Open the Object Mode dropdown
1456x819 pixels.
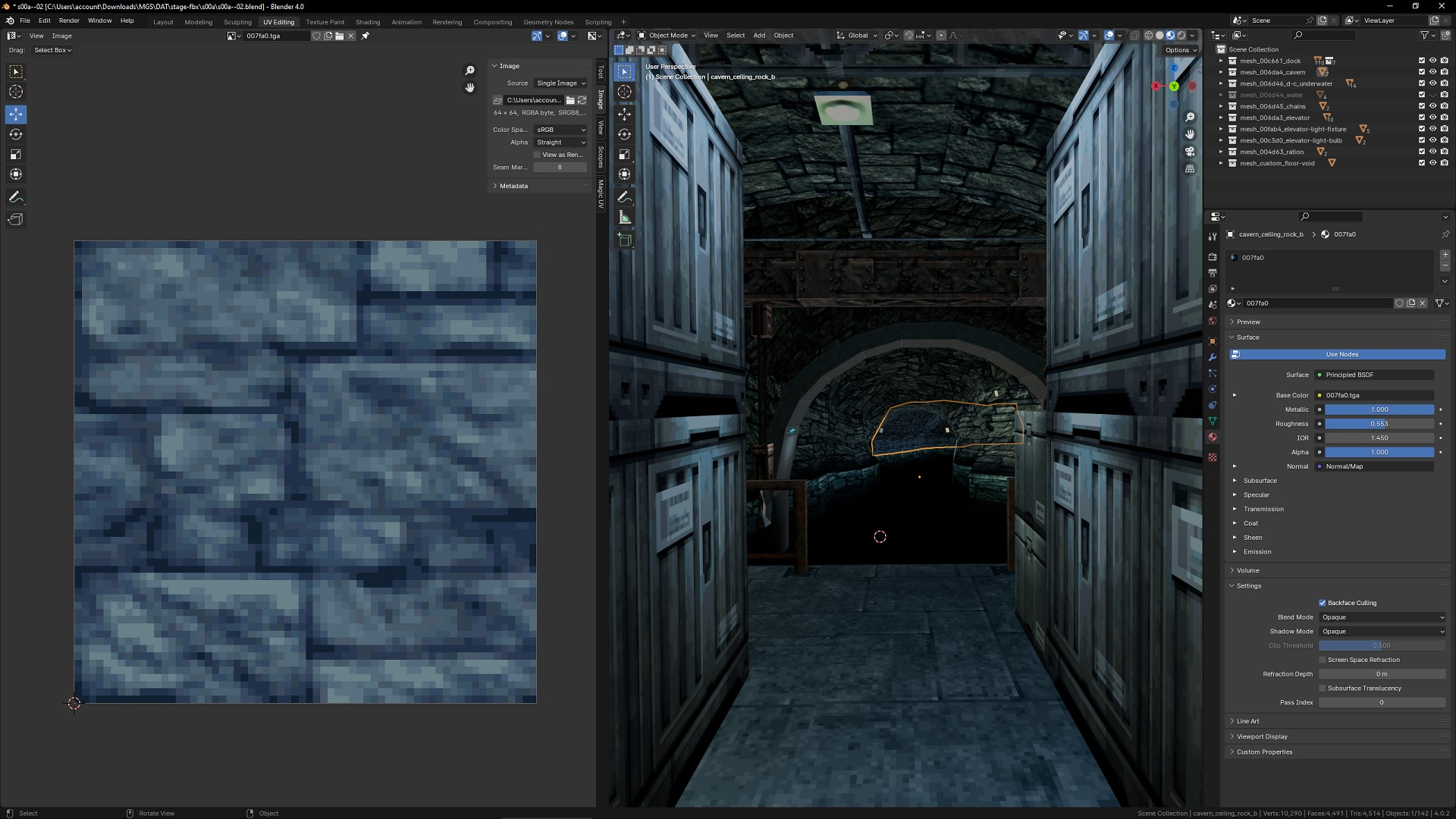(667, 36)
